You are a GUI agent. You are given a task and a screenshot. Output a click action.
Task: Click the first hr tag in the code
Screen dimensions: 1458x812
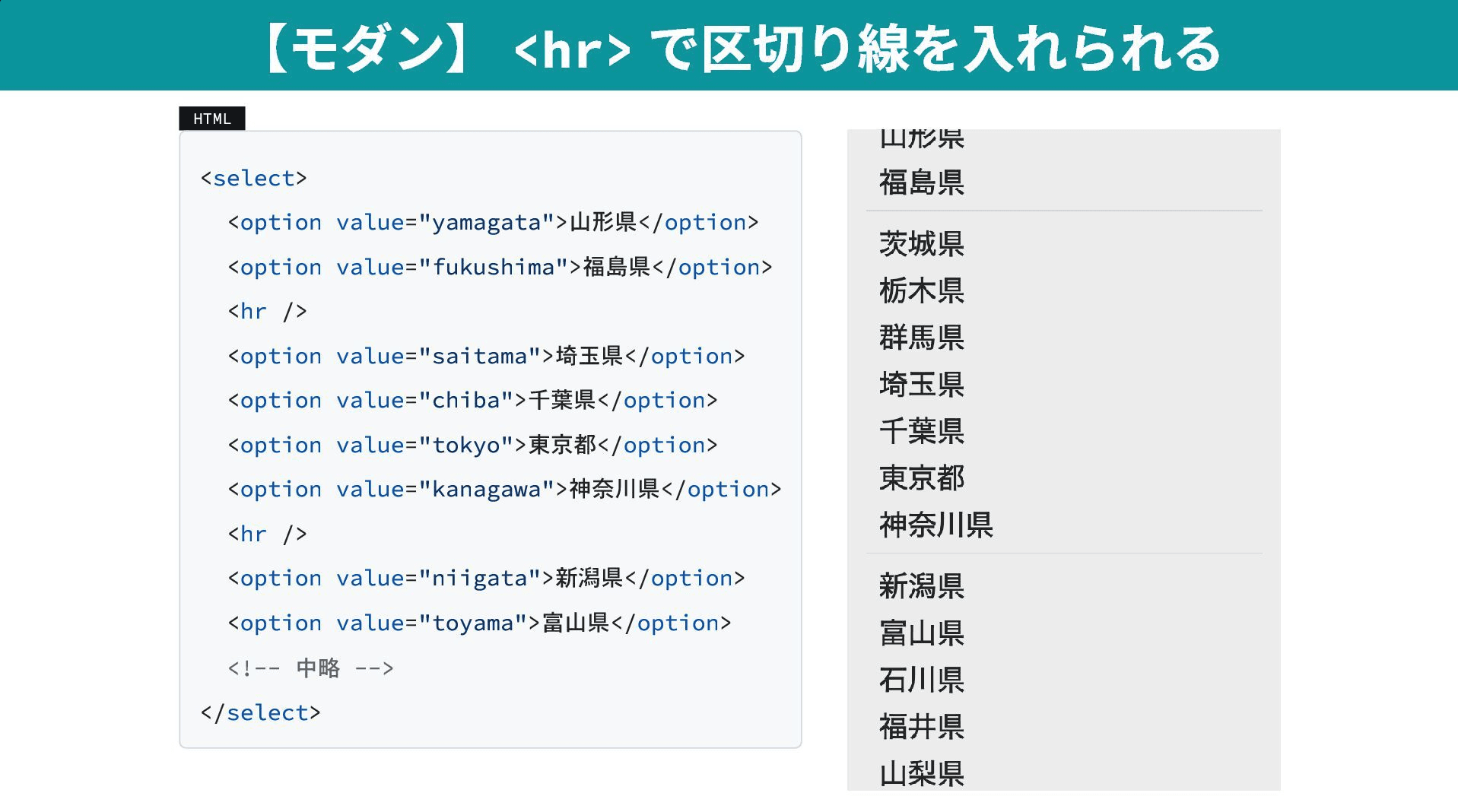266,310
